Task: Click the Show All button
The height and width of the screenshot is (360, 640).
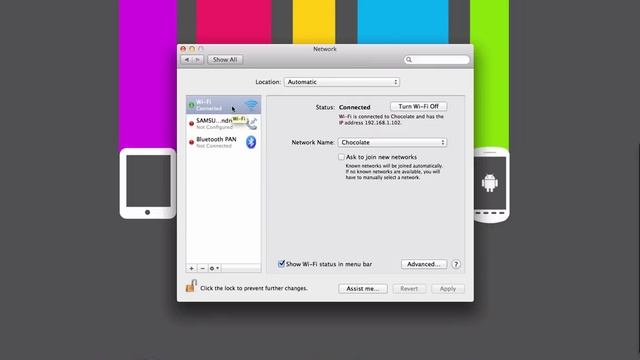Action: point(225,60)
